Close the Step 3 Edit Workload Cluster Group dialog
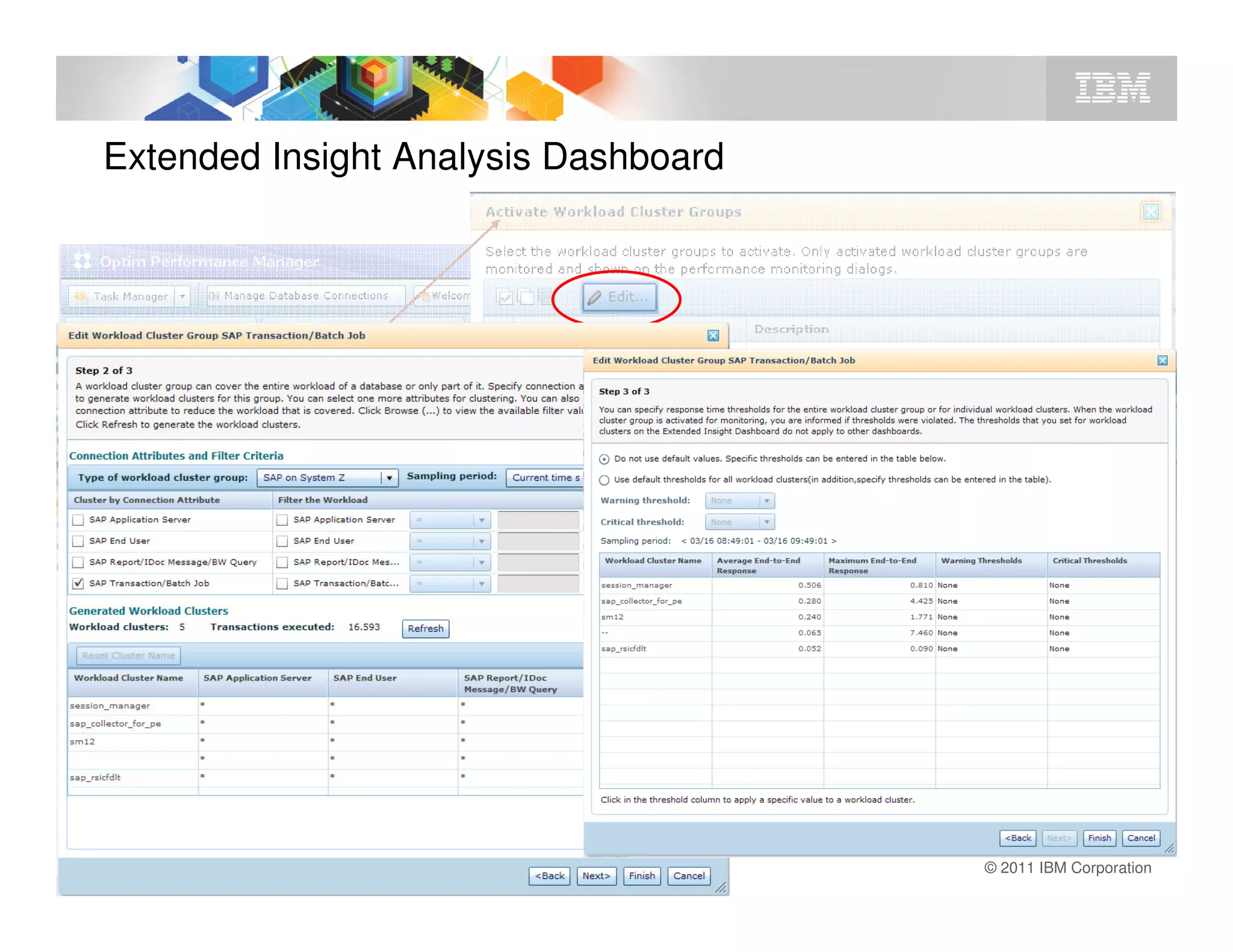 (x=1163, y=360)
